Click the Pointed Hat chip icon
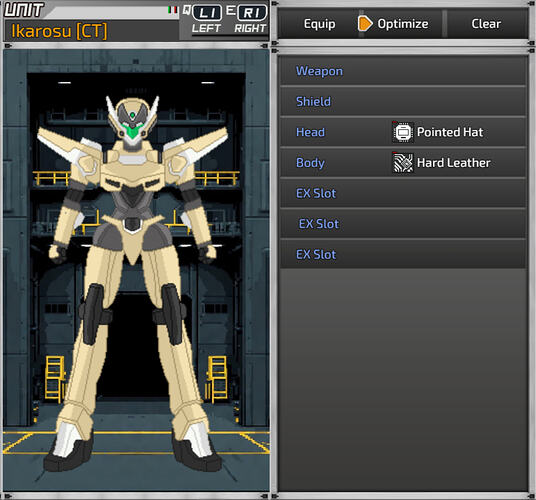The image size is (536, 500). 403,132
